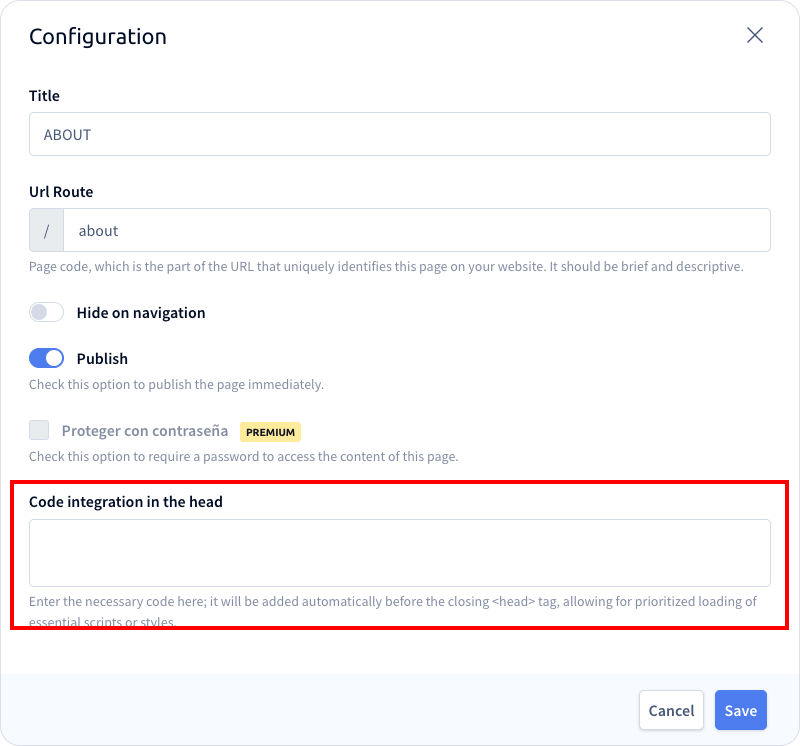Click the slash icon before the route field
This screenshot has width=800, height=746.
pyautogui.click(x=47, y=230)
